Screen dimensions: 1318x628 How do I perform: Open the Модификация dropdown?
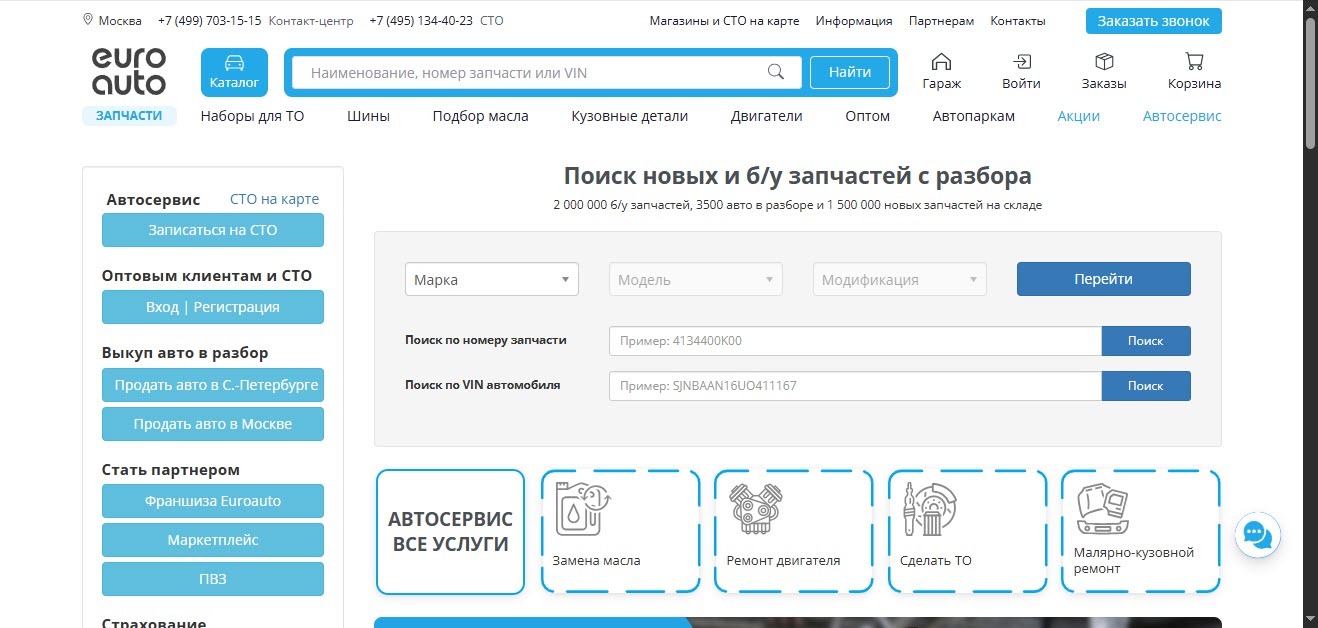coord(900,280)
